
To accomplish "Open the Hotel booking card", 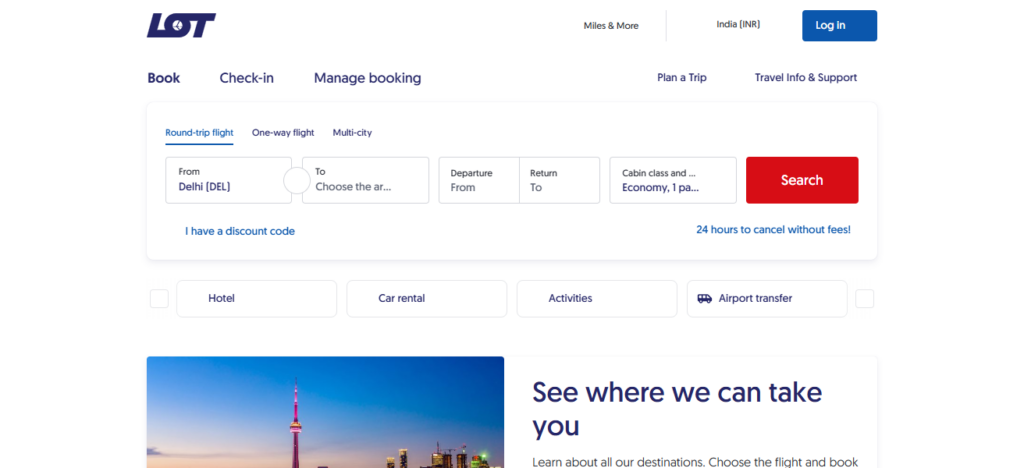I will coord(257,299).
